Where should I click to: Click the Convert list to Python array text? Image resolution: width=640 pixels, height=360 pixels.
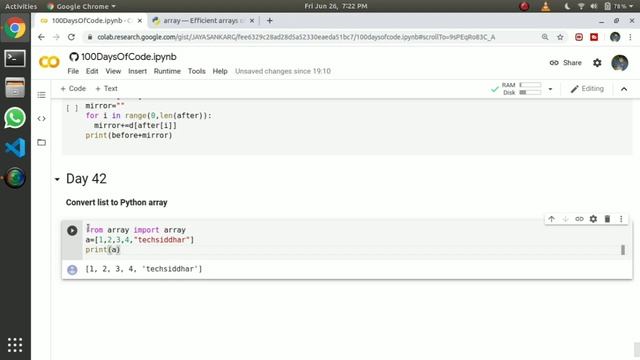[116, 202]
